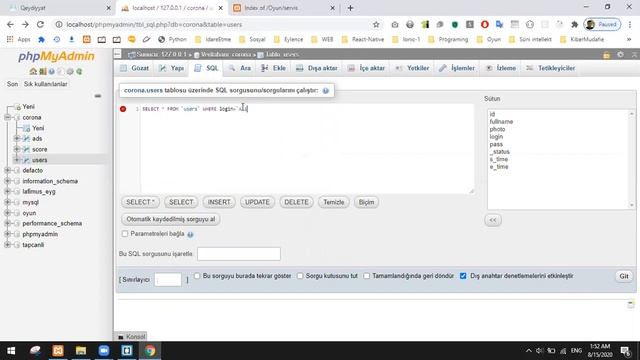Viewport: 640px width, 360px height.
Task: Collapse the corona database tree
Action: click(x=7, y=118)
